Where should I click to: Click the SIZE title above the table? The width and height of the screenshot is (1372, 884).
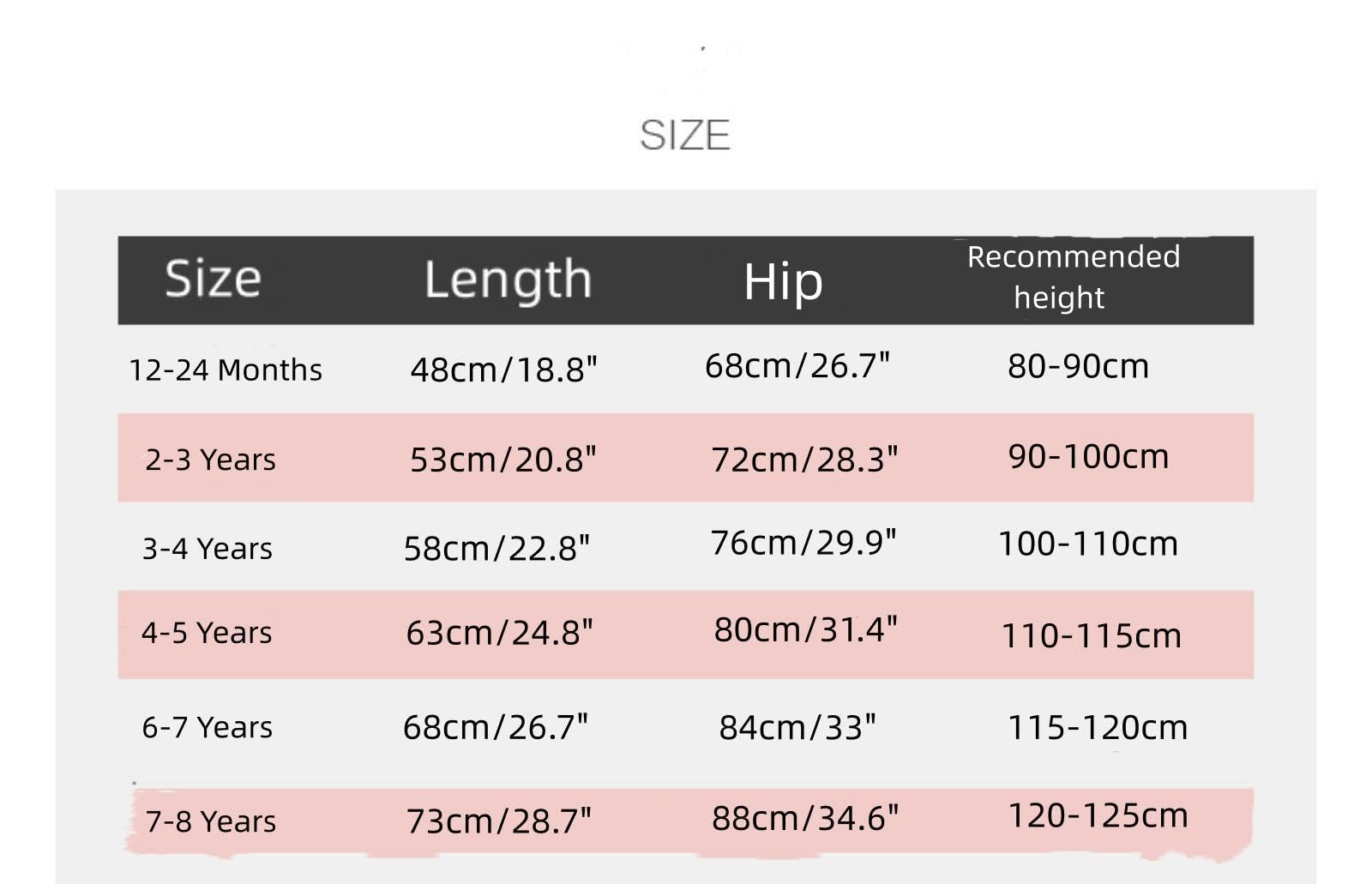point(684,135)
